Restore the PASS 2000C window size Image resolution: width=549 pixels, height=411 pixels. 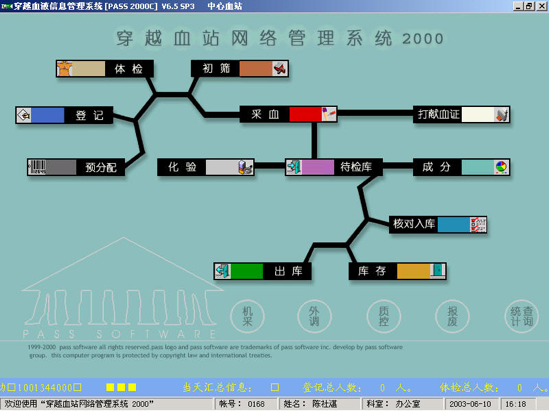[x=529, y=6]
